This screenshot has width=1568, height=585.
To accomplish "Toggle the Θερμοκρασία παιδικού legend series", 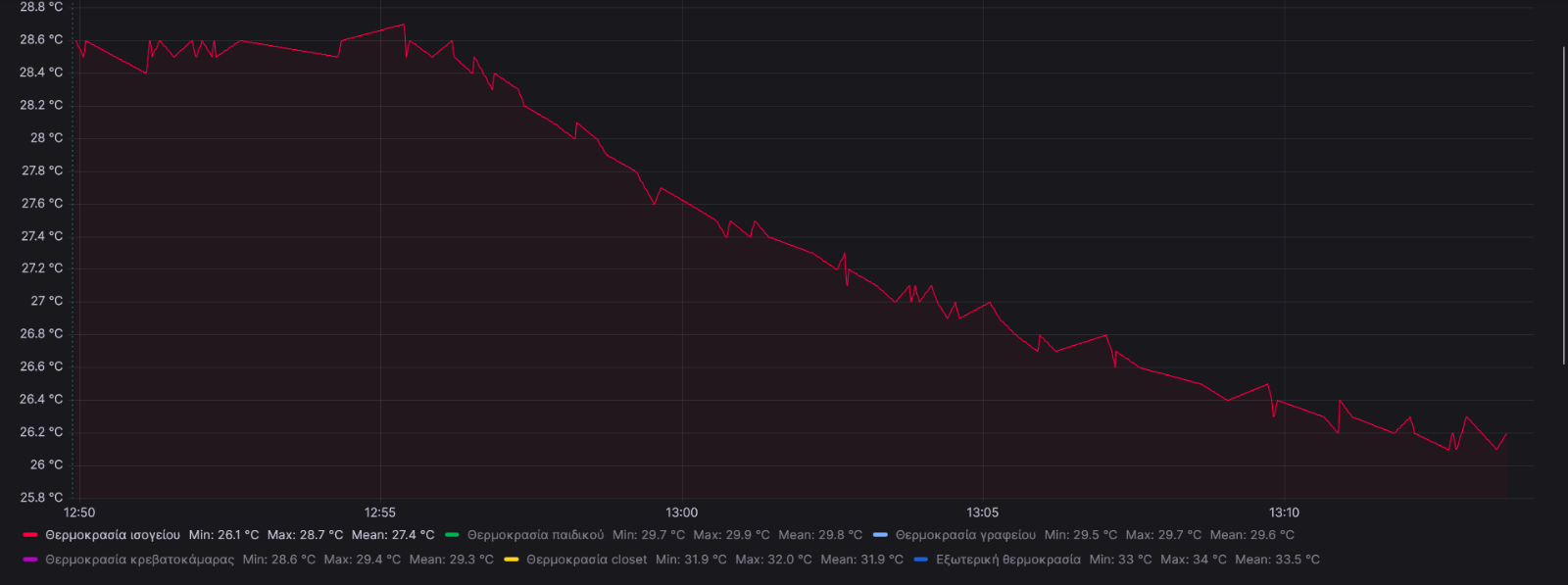I will click(x=535, y=535).
